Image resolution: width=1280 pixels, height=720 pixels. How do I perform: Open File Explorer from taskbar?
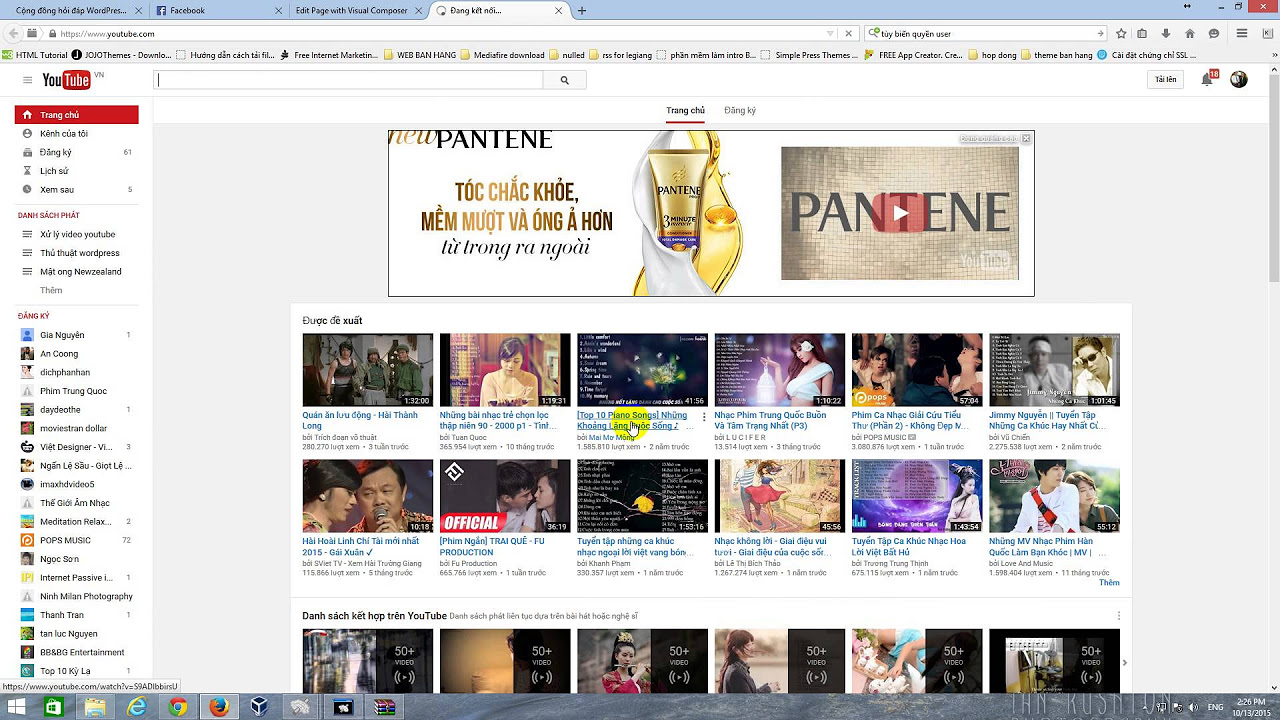pyautogui.click(x=95, y=707)
